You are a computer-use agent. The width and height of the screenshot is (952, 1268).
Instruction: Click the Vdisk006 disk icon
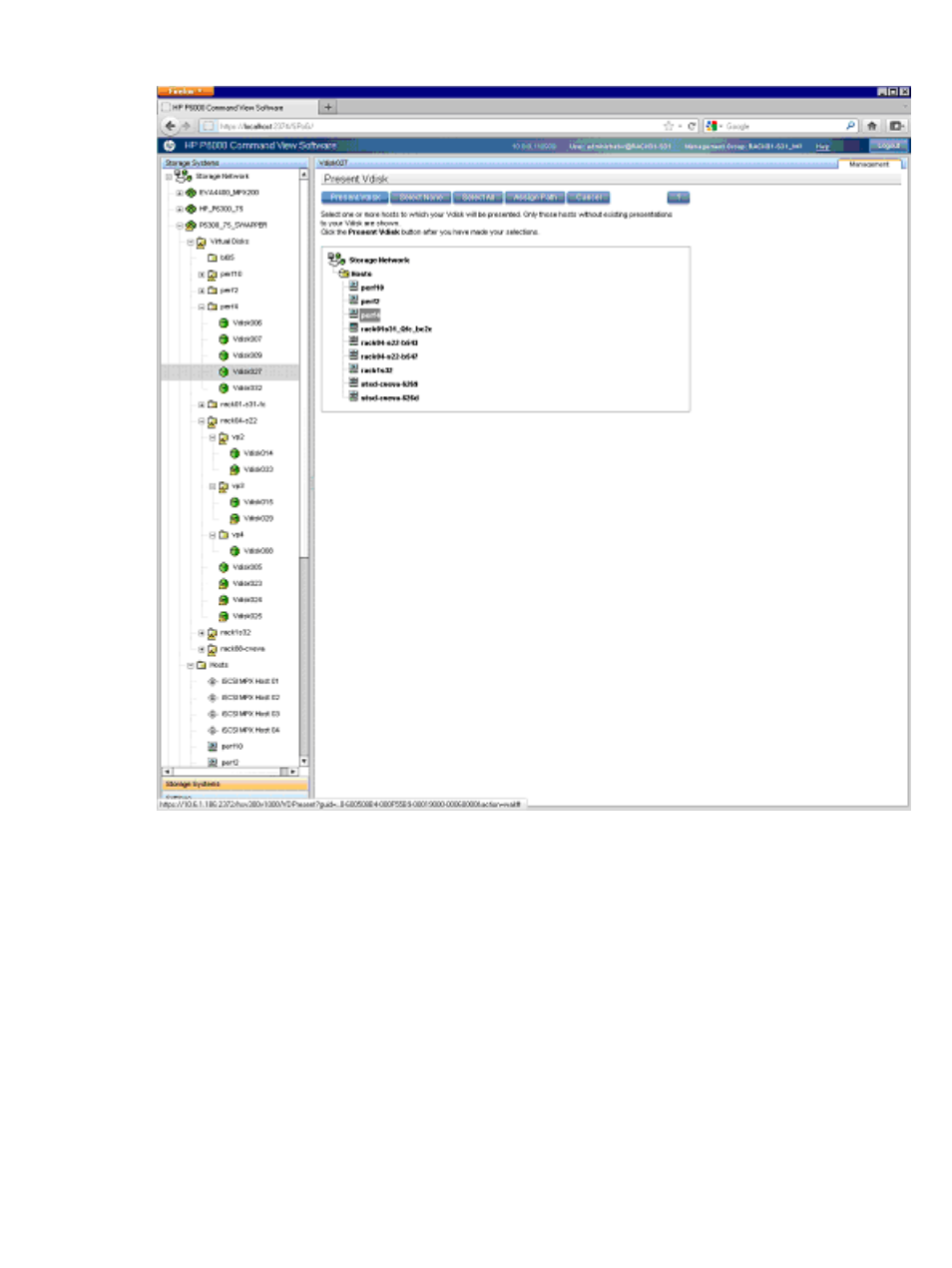(x=224, y=323)
